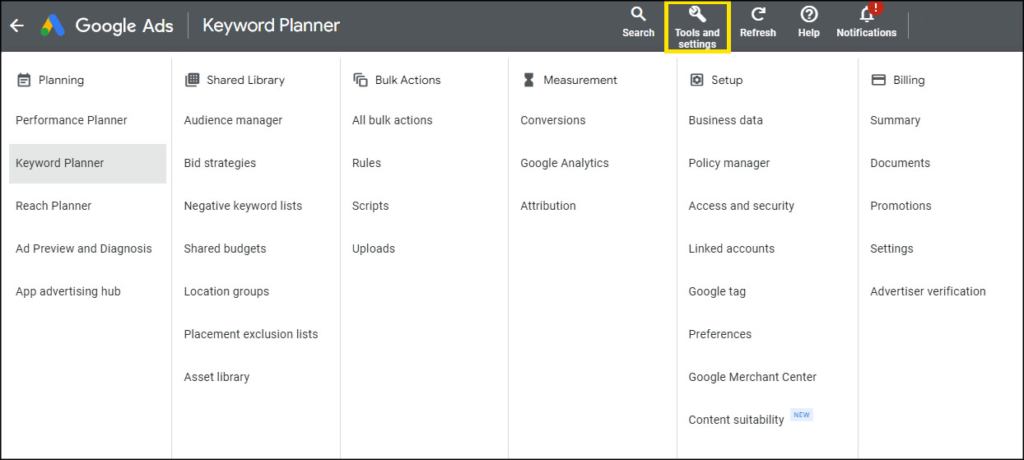Click the Billing card icon
1024x460 pixels.
tap(879, 80)
